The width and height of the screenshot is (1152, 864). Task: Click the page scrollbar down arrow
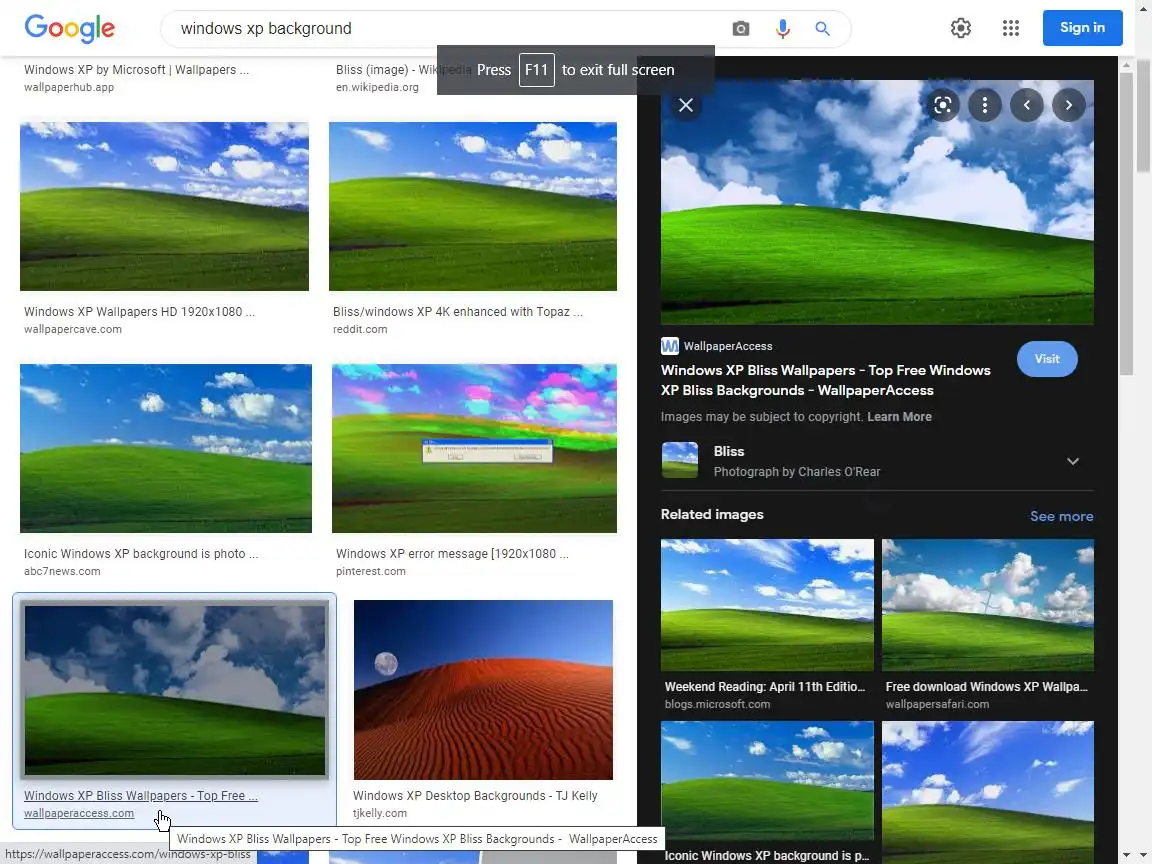click(x=1143, y=857)
